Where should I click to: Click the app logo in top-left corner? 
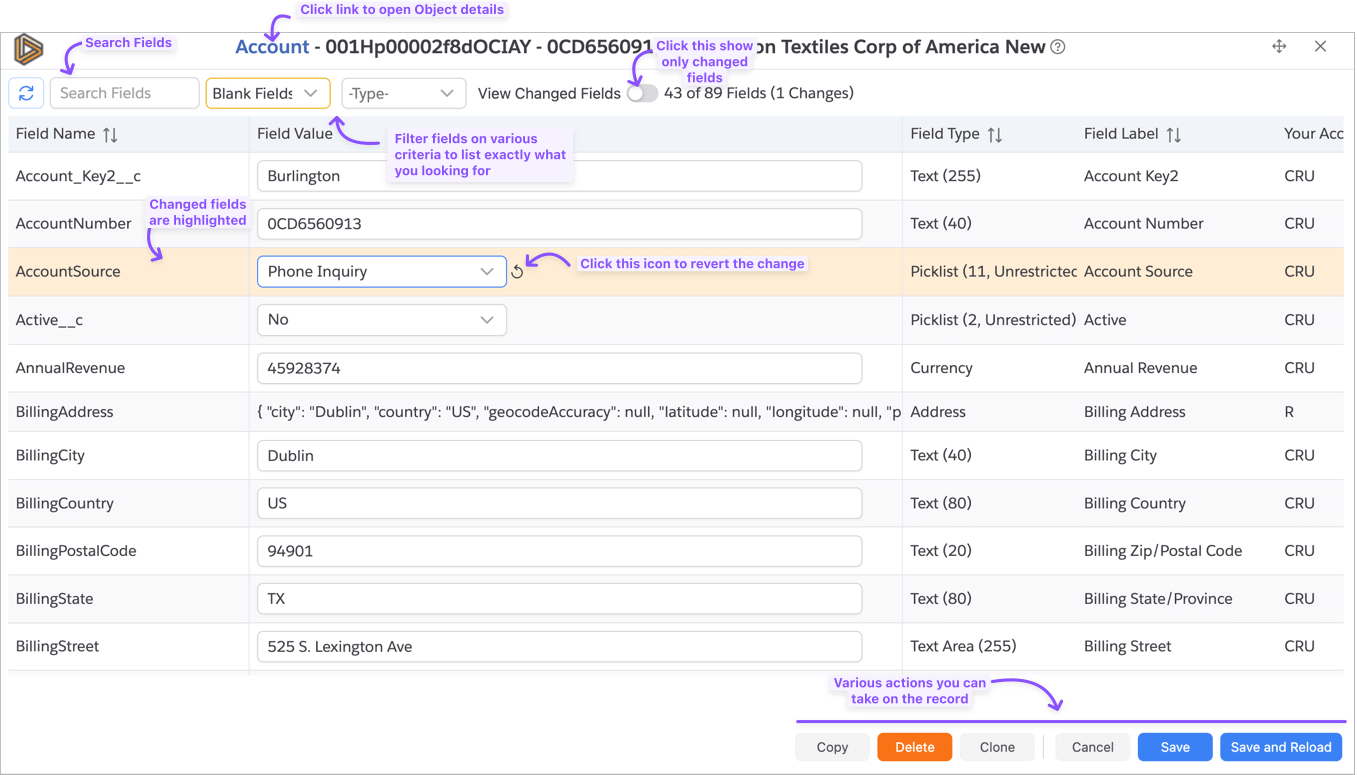(x=28, y=48)
